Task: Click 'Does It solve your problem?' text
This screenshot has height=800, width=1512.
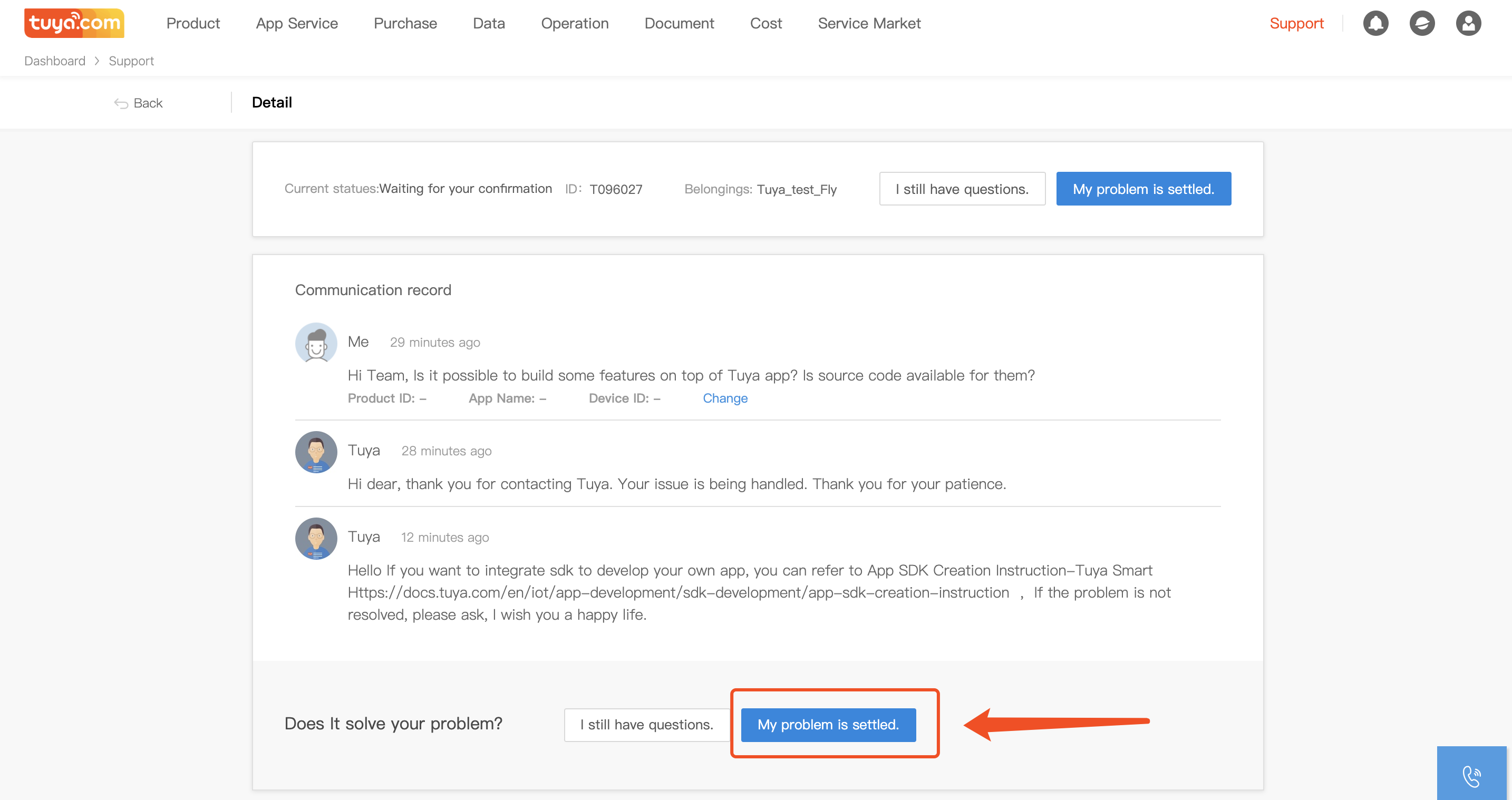Action: tap(393, 724)
